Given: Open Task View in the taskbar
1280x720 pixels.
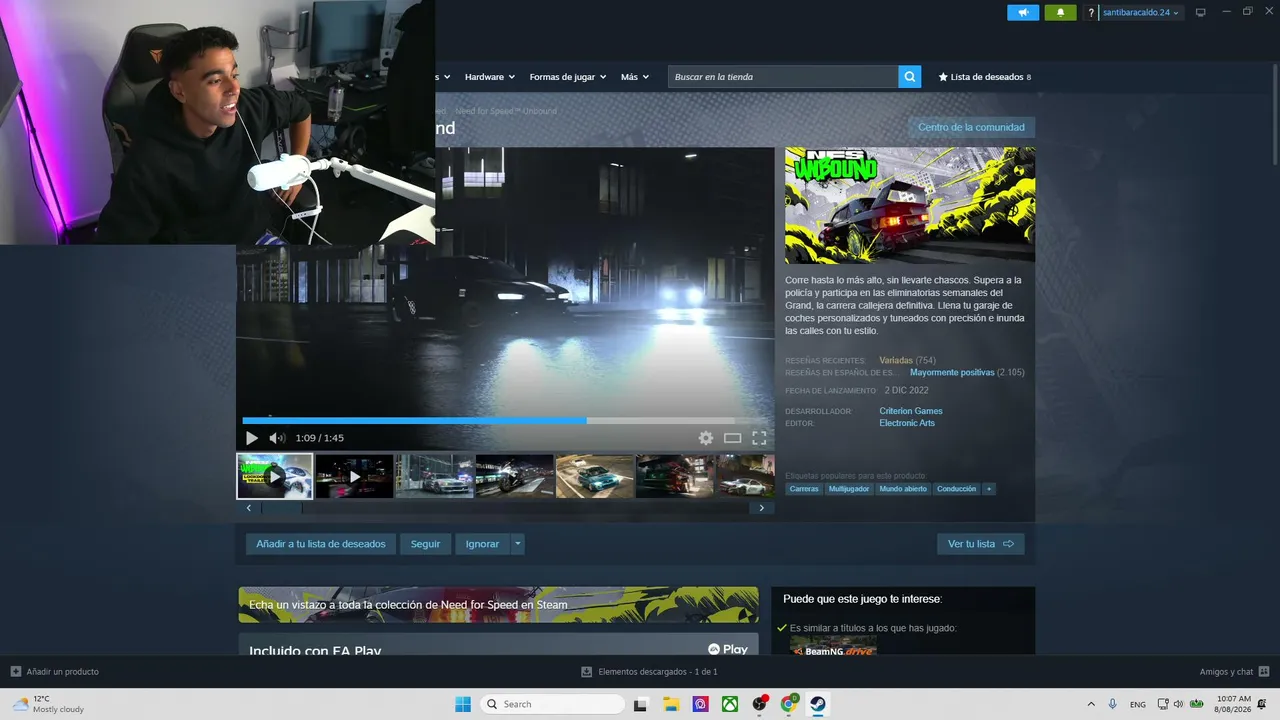Looking at the screenshot, I should (x=641, y=704).
